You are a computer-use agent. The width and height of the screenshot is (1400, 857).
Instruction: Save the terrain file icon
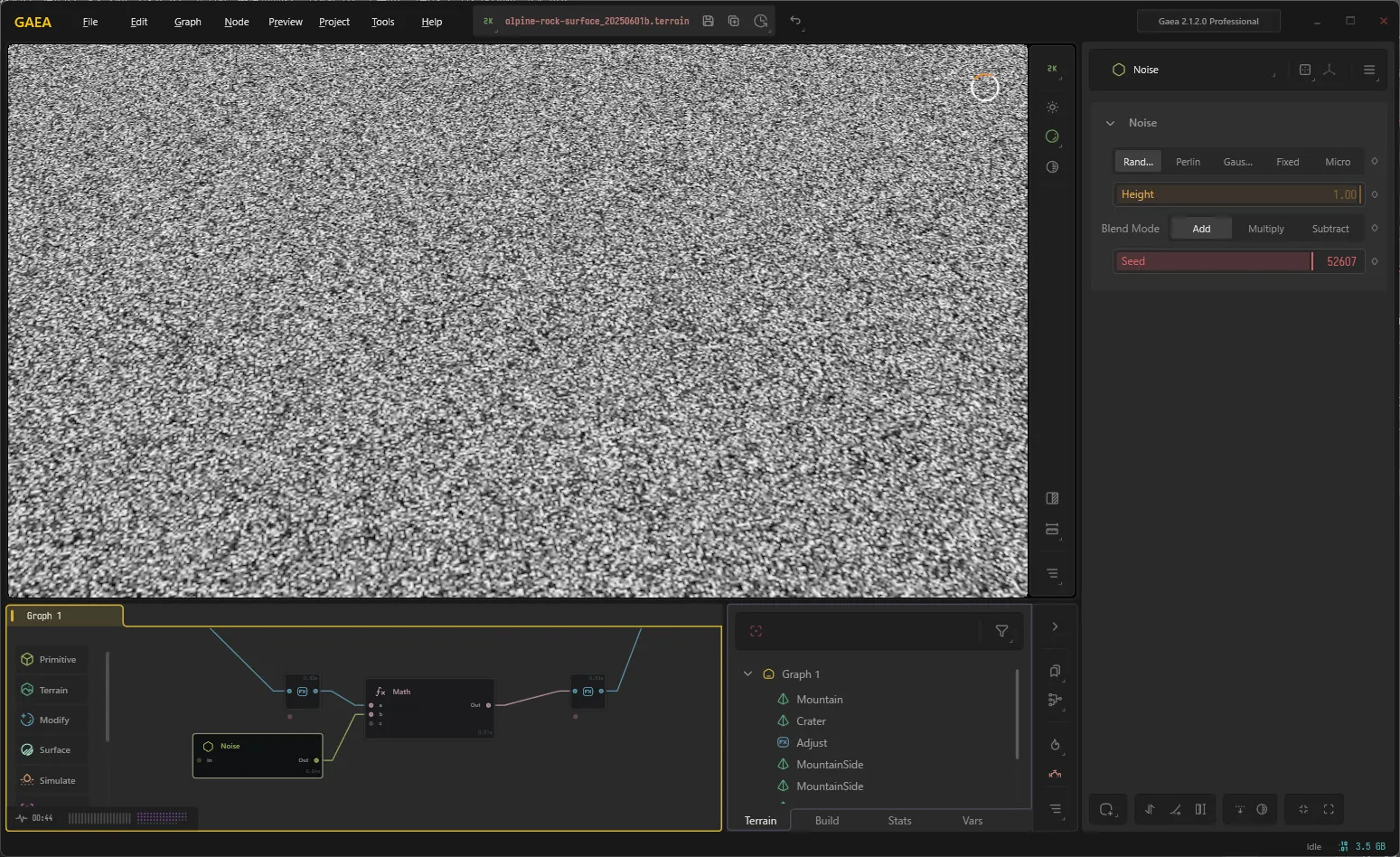point(708,21)
